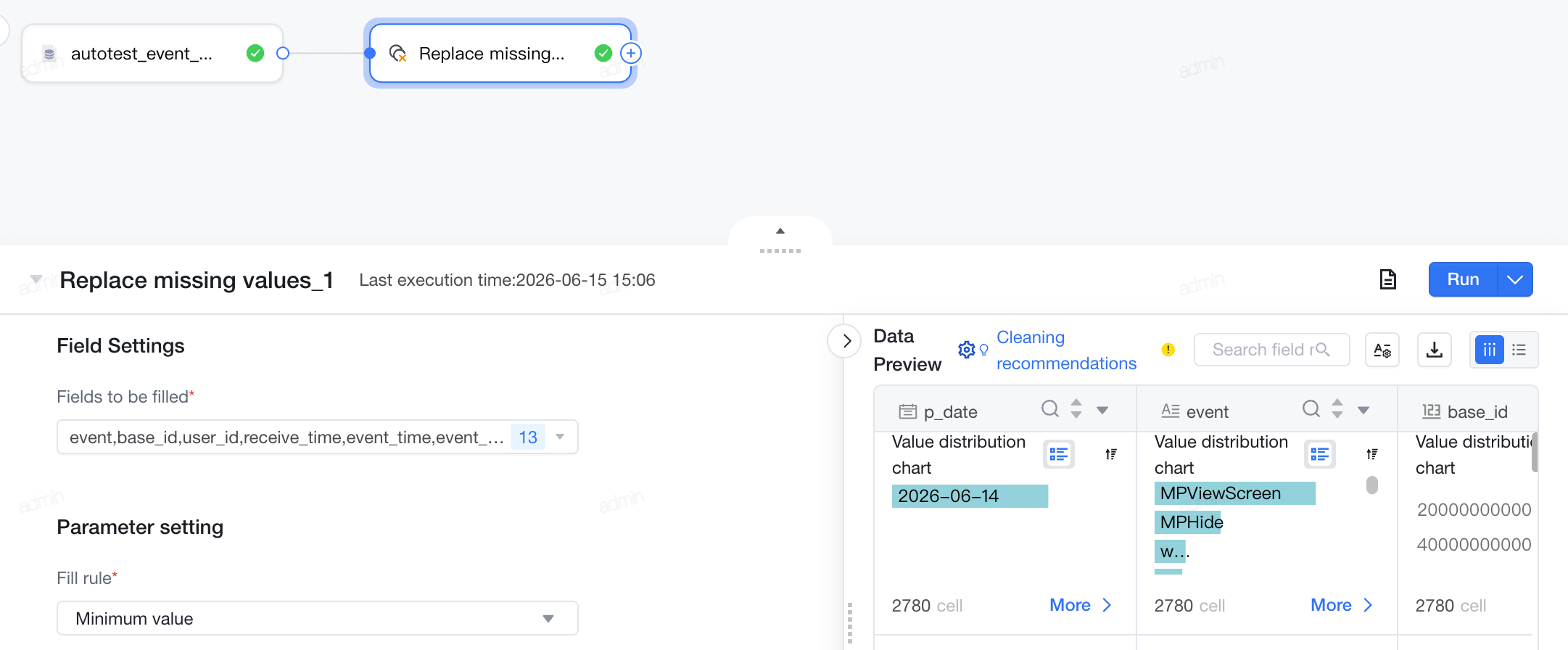Switch to column chart view mode
The image size is (1568, 650).
point(1489,350)
